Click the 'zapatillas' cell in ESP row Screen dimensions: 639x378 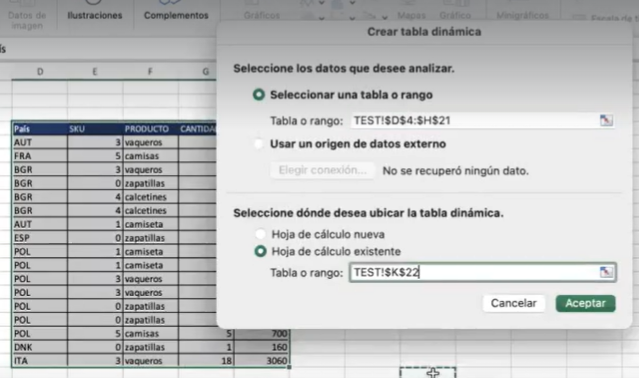[150, 238]
